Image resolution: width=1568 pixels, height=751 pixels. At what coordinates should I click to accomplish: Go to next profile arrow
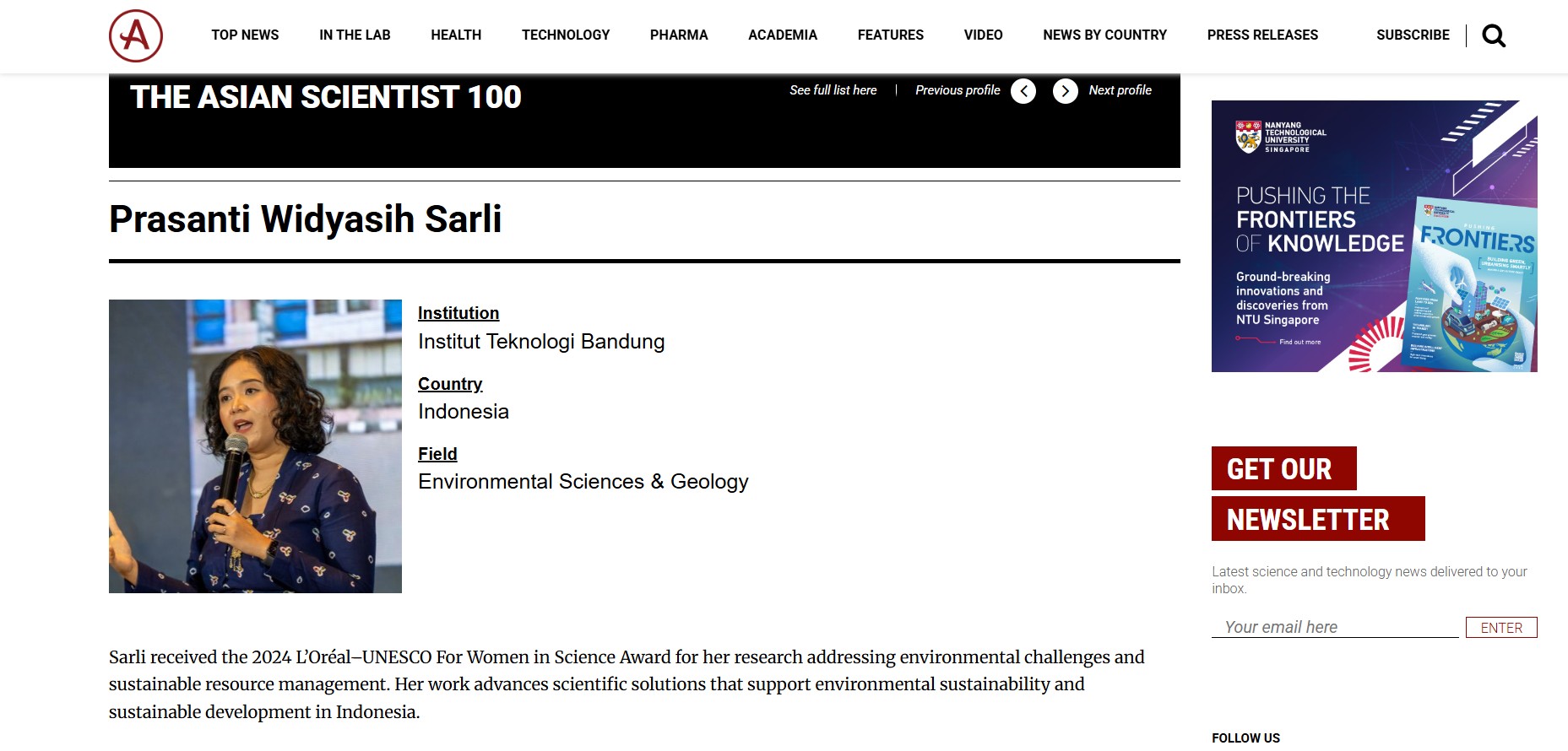pos(1066,91)
